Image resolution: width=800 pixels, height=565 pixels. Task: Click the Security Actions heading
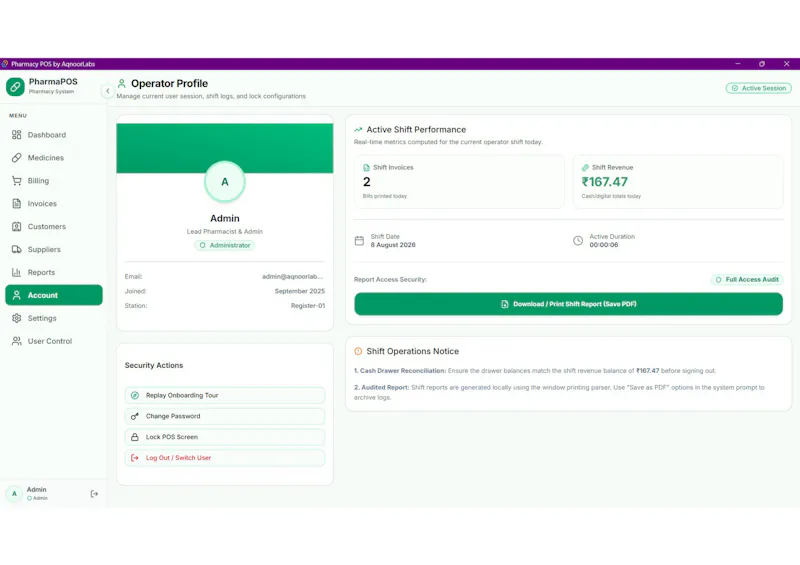click(x=154, y=365)
